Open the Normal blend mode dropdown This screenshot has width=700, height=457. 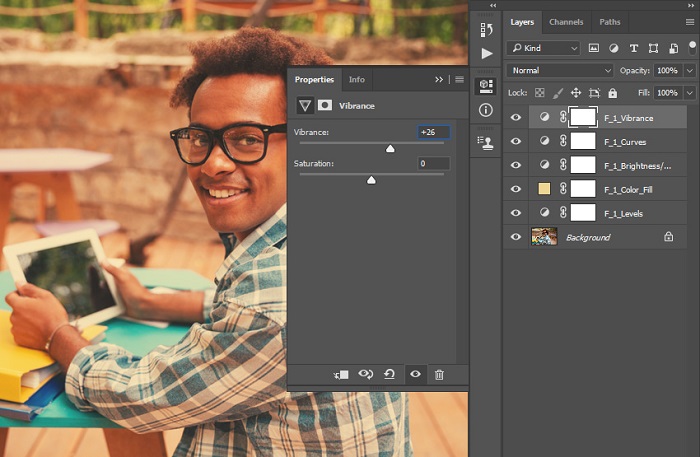tap(561, 71)
